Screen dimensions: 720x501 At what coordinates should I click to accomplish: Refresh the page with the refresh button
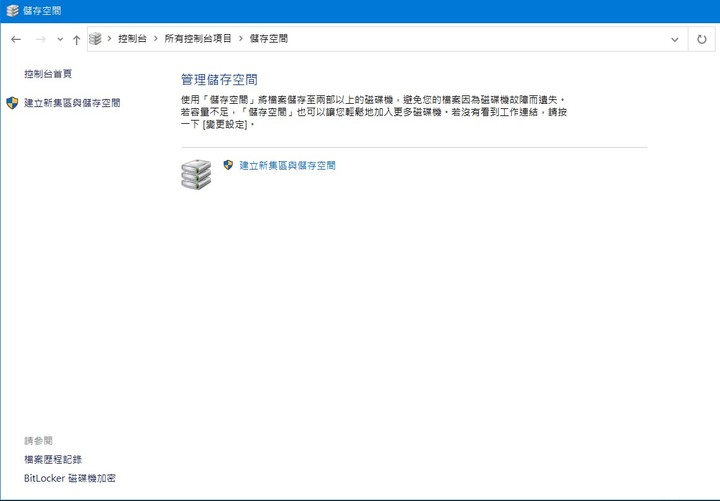tap(702, 39)
